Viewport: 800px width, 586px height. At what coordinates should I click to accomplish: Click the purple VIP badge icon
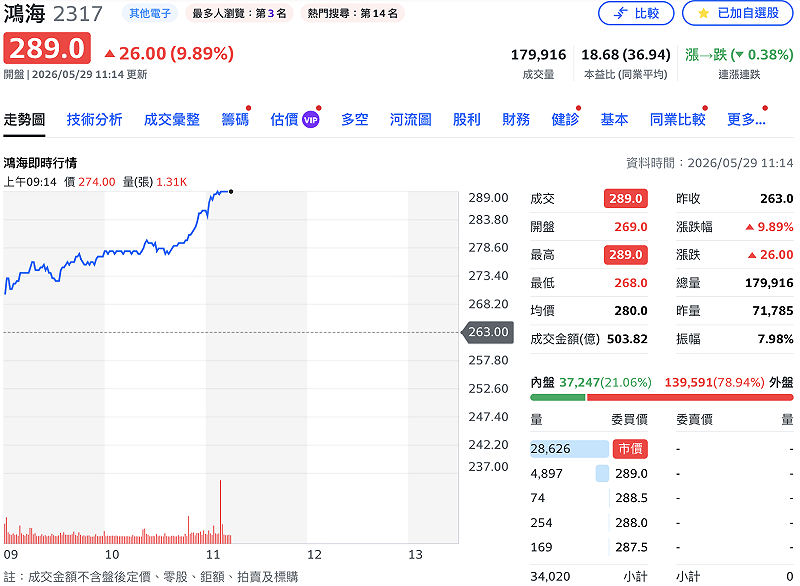310,120
